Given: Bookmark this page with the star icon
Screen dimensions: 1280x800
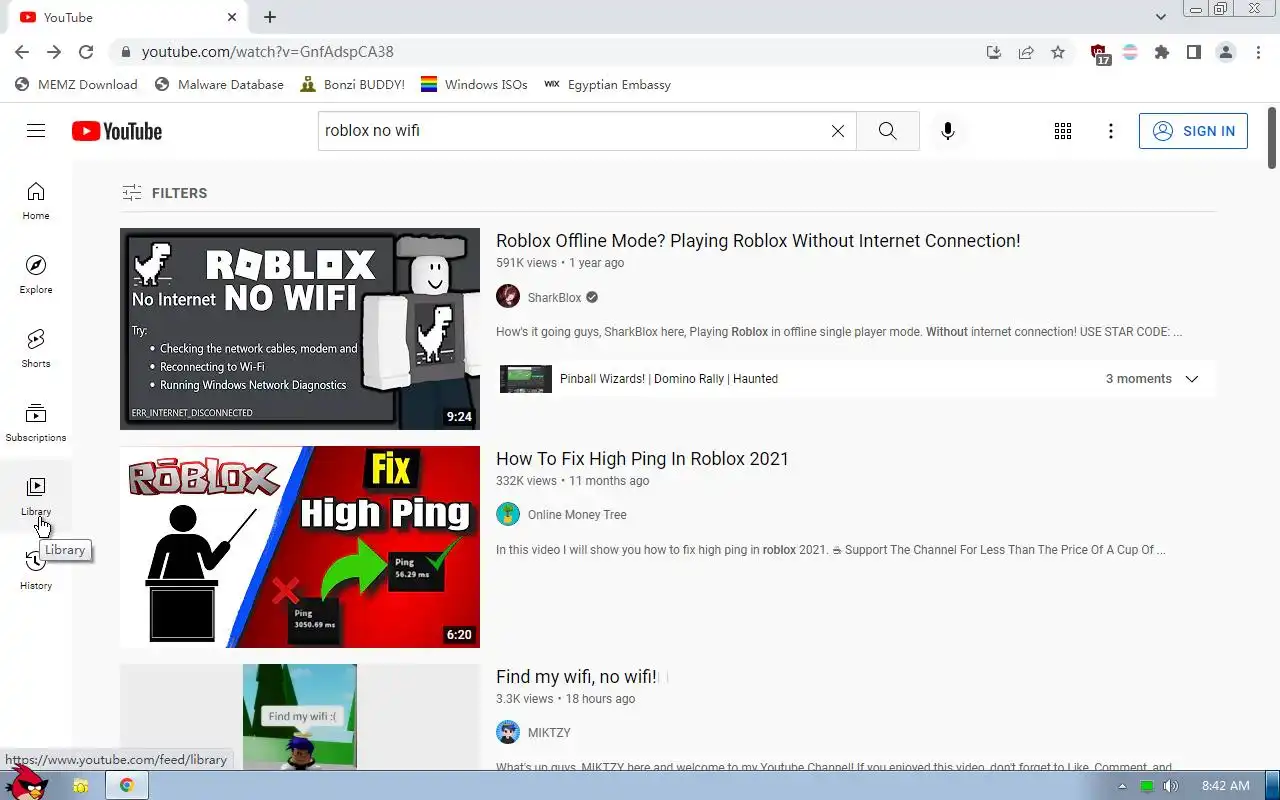Looking at the screenshot, I should pyautogui.click(x=1058, y=52).
